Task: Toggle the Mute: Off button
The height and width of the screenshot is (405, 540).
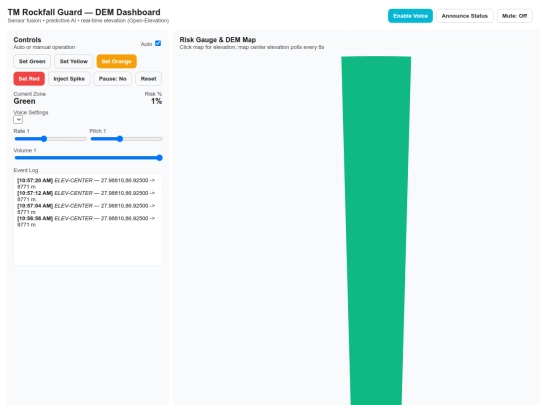Action: point(515,16)
